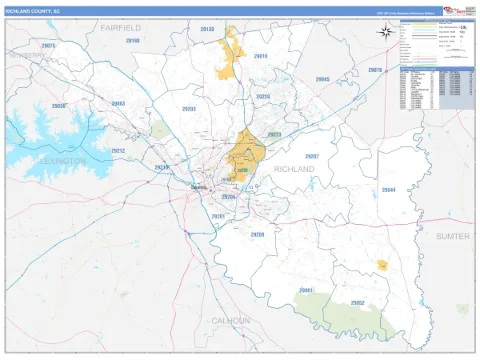Select the NEWBERRY county label
This screenshot has width=480, height=360.
tap(27, 56)
